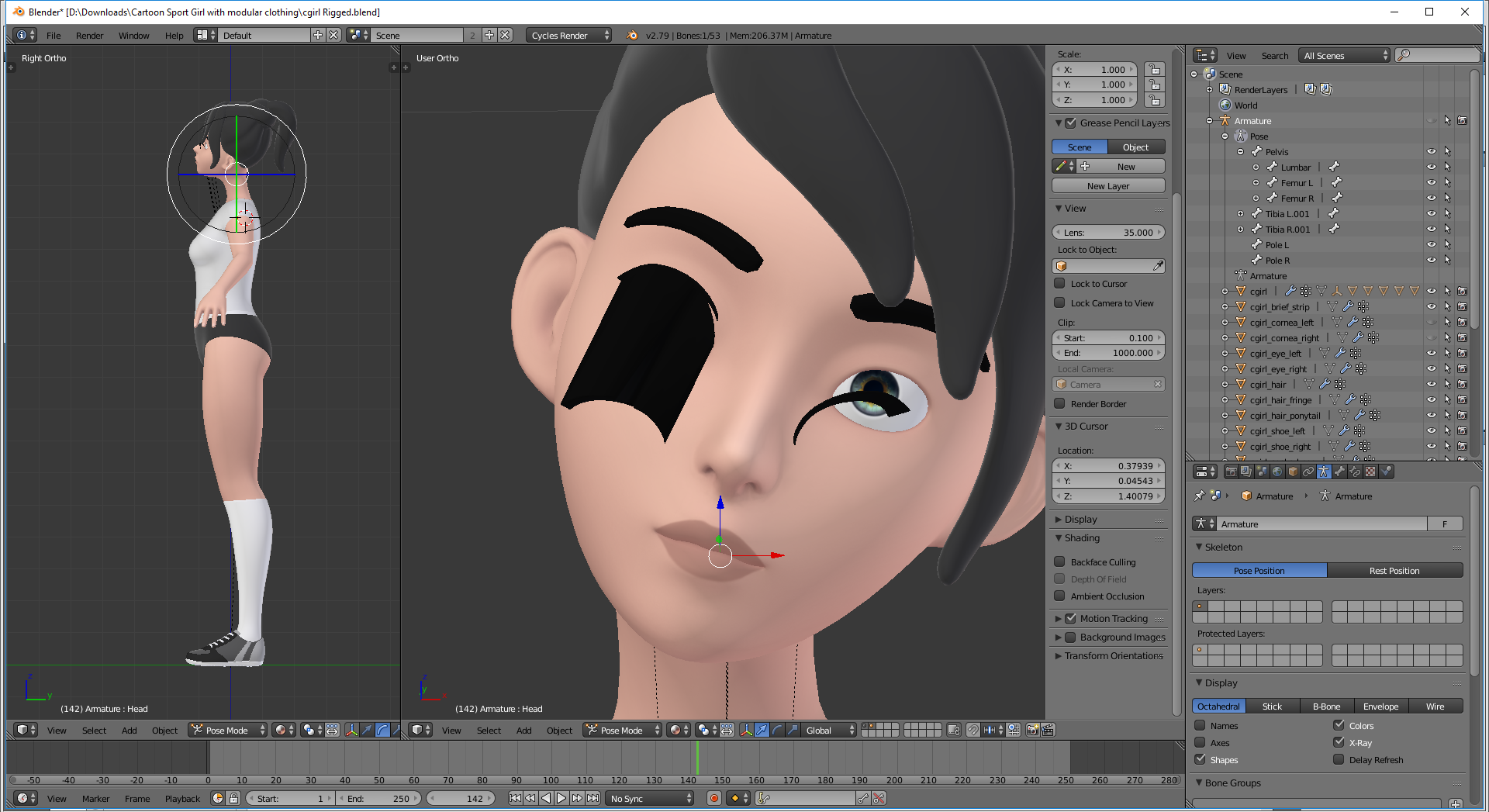This screenshot has height=812, width=1489.
Task: Pin the properties context with pushpin
Action: point(1200,496)
